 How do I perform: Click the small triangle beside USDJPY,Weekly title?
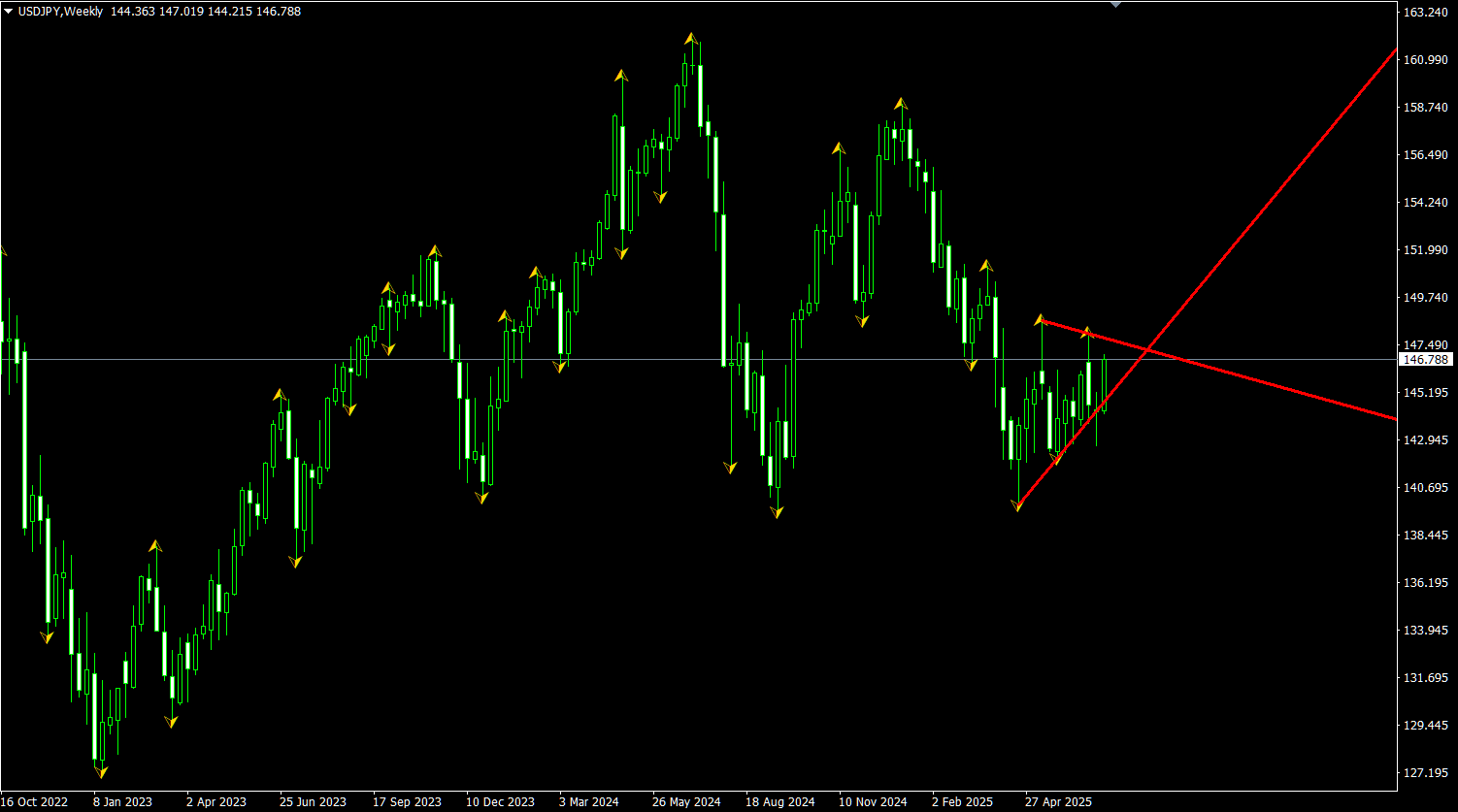(9, 11)
